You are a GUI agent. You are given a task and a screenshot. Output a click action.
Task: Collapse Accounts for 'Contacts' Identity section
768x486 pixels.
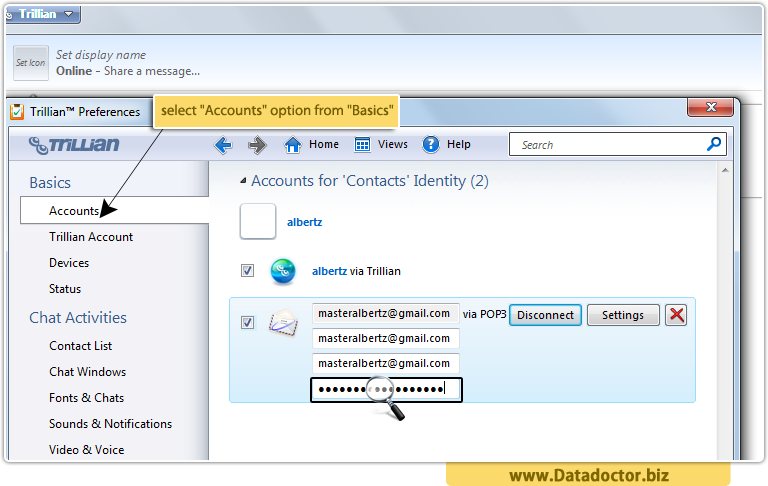243,181
